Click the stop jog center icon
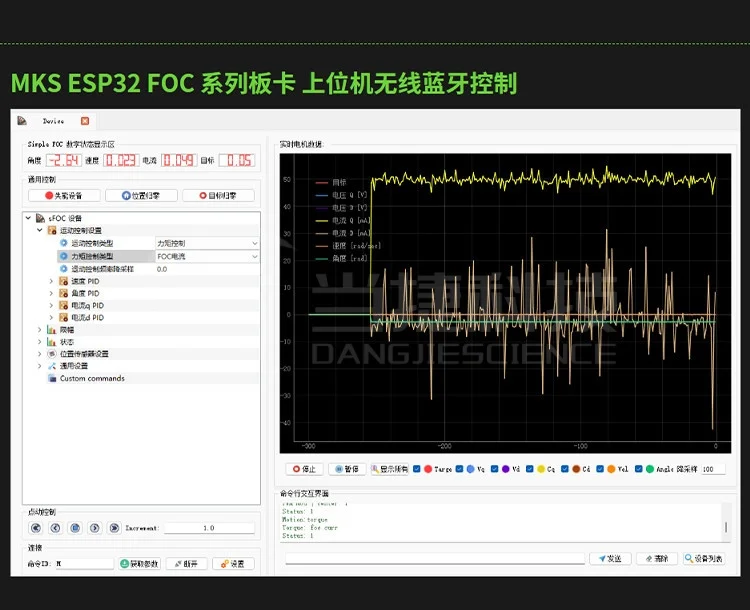The image size is (750, 610). [x=75, y=528]
